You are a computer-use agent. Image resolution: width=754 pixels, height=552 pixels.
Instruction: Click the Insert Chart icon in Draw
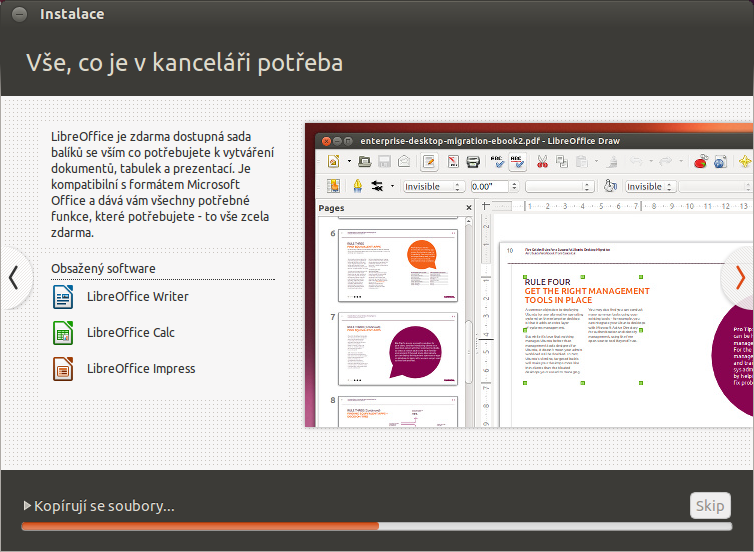point(701,162)
